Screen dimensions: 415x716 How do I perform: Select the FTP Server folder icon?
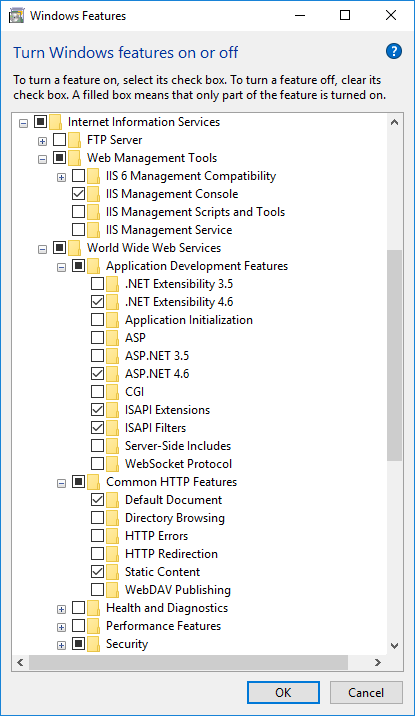74,140
